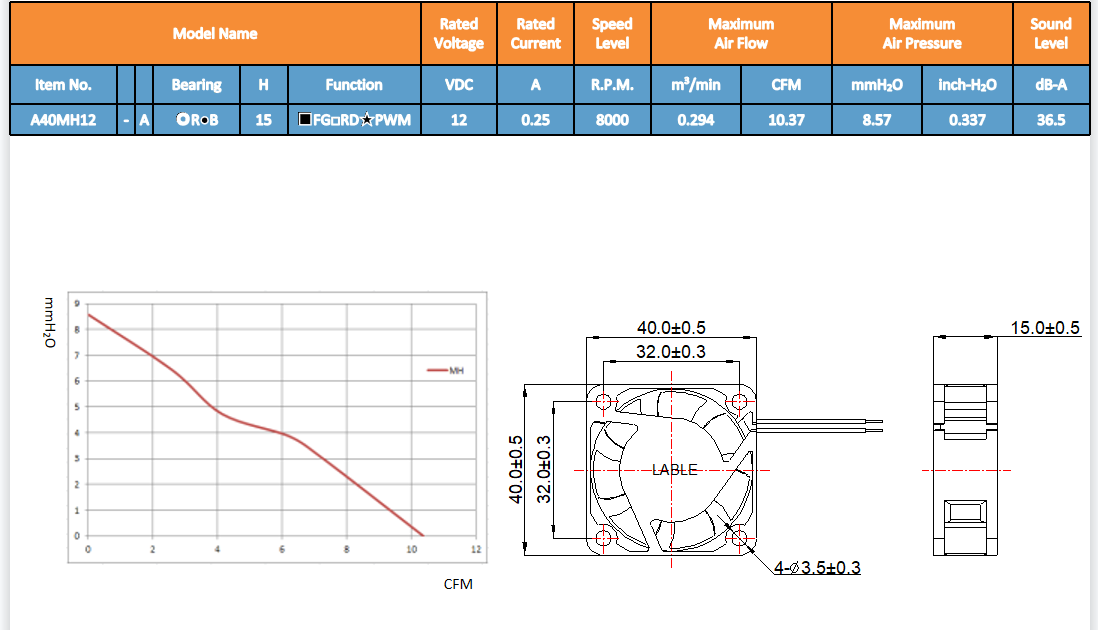Click the 15.0±0.5 thickness dimension label
This screenshot has width=1098, height=630.
(1044, 327)
